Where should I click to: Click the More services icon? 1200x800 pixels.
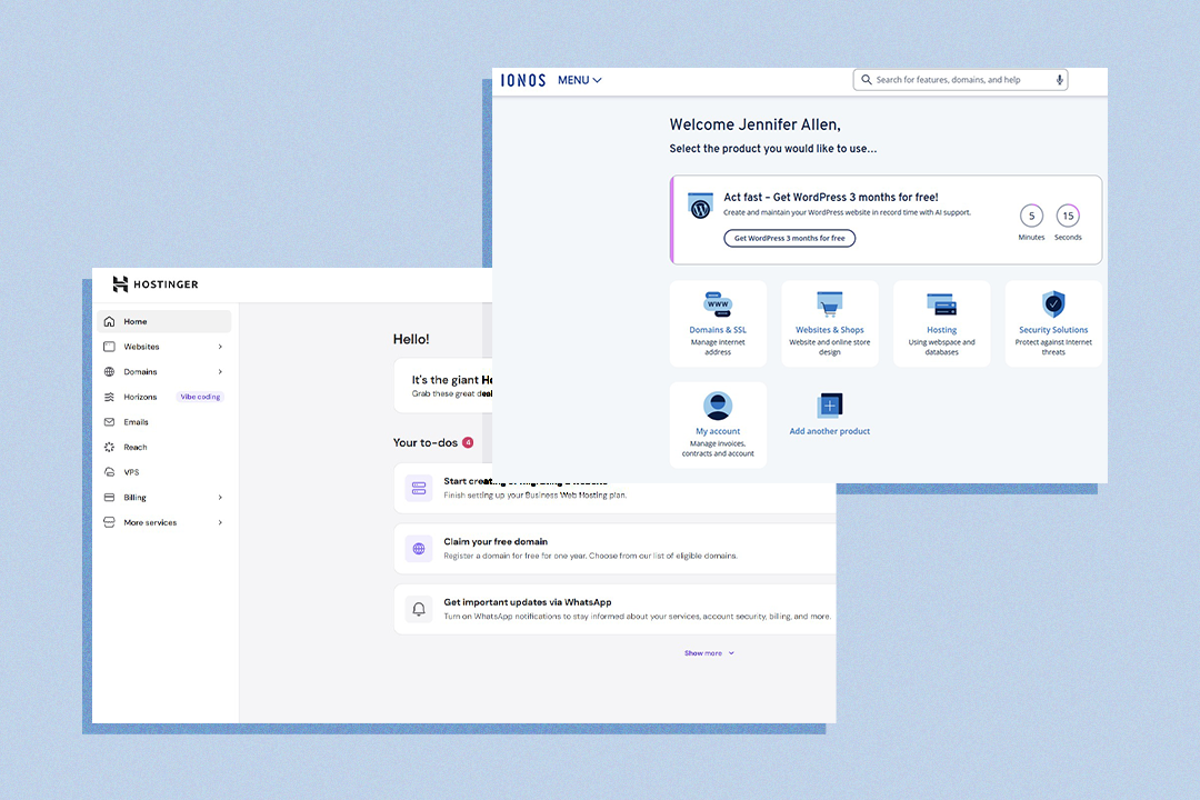point(109,522)
